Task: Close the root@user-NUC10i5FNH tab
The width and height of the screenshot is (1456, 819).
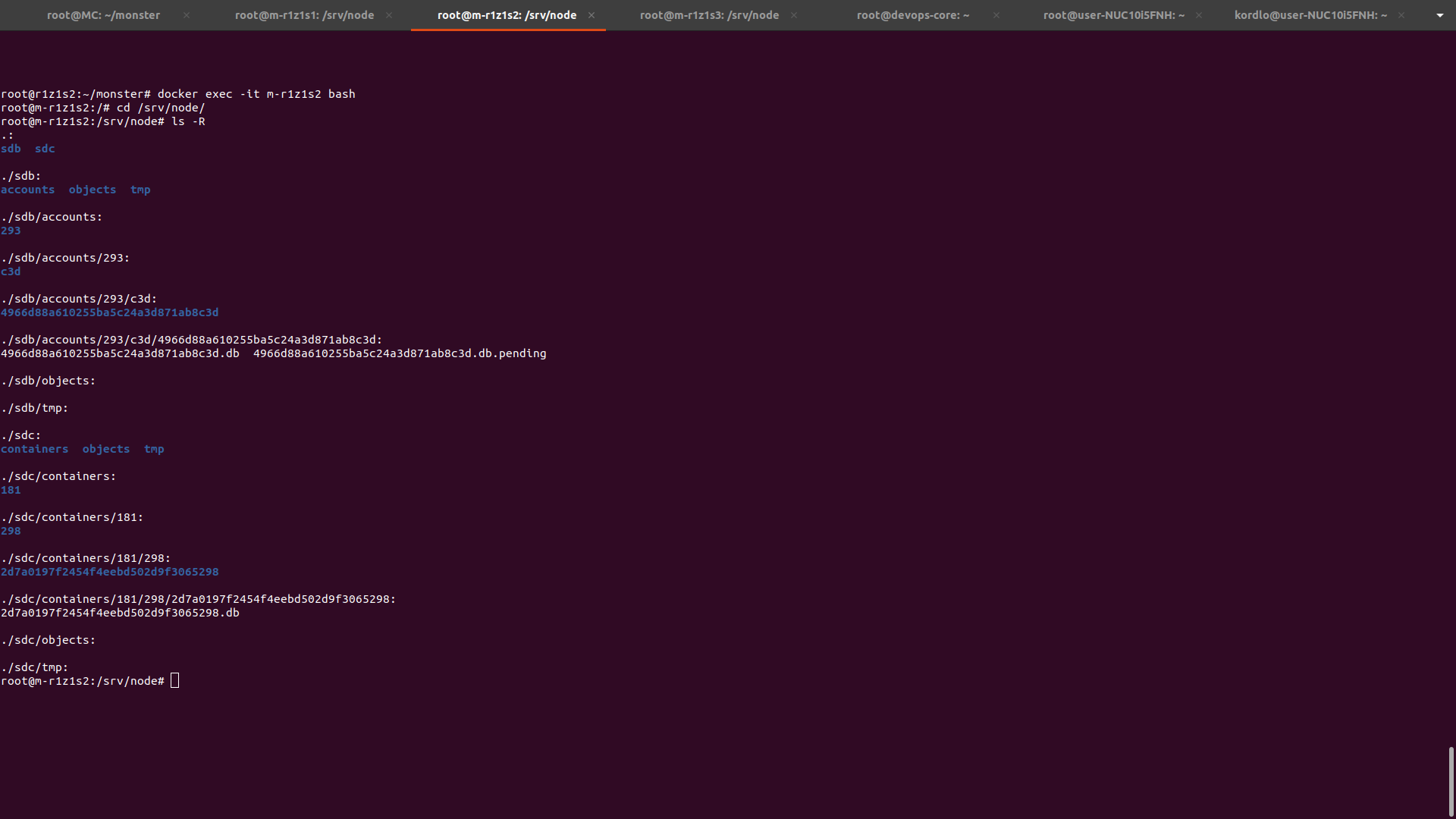Action: pyautogui.click(x=1199, y=15)
